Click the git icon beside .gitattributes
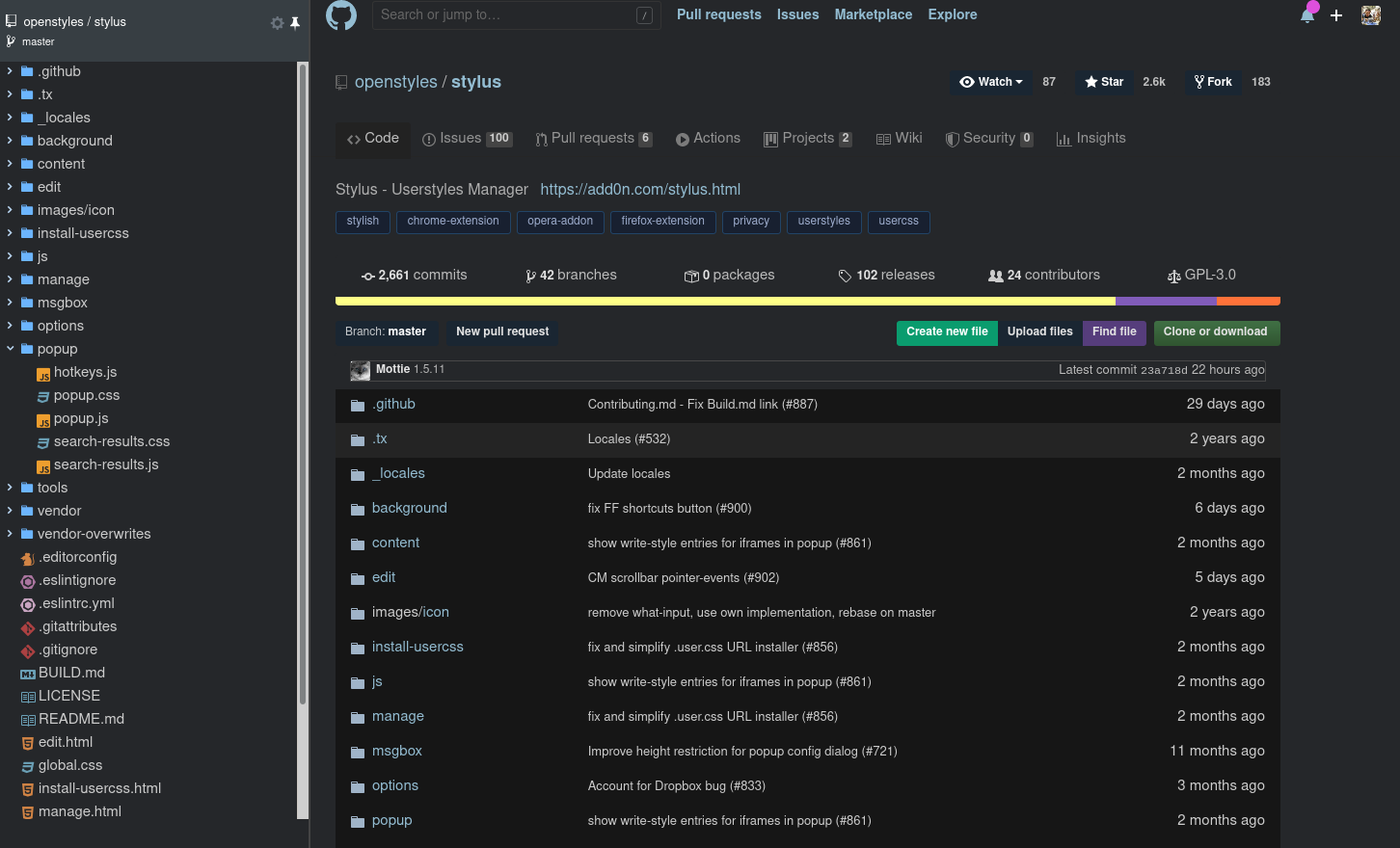This screenshot has width=1400, height=848. point(28,627)
